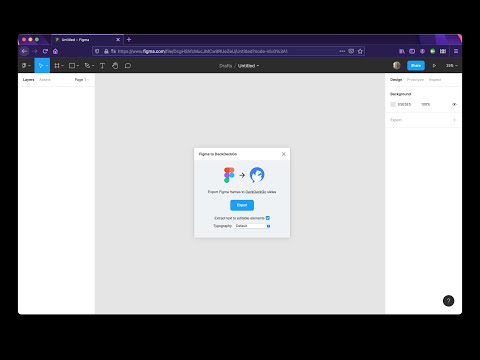Open the browser library icon
This screenshot has width=480, height=360.
402,51
